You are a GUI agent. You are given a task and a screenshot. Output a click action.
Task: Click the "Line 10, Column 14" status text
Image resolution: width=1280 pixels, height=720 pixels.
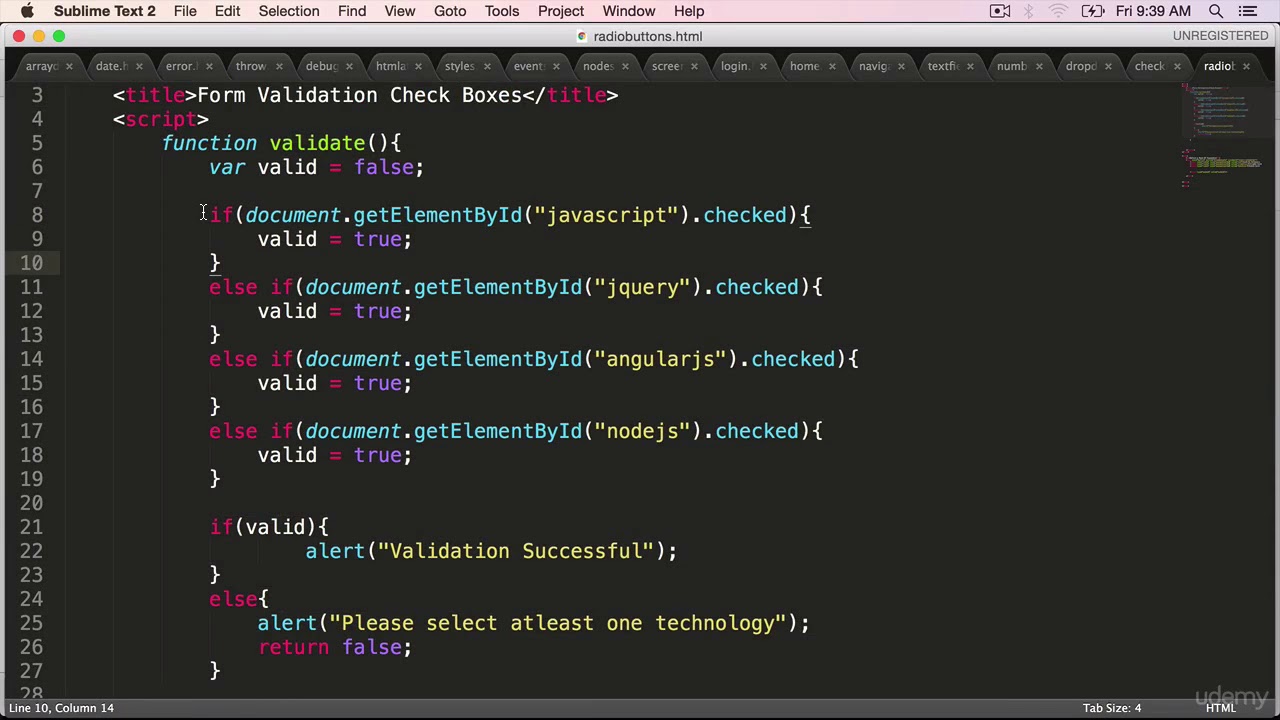click(x=62, y=708)
